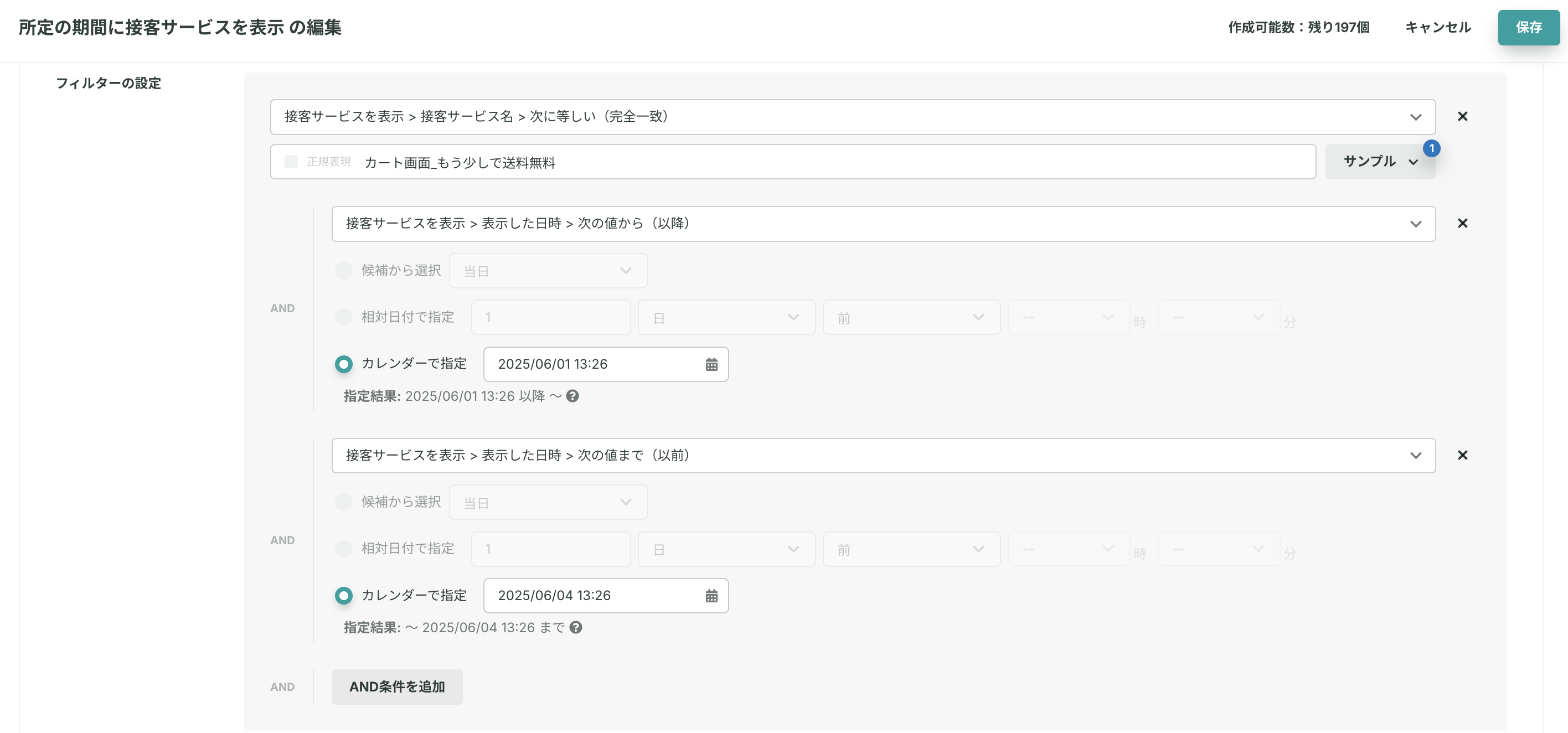Click the blue 1 badge on サンプル
The height and width of the screenshot is (733, 1568).
(1431, 148)
